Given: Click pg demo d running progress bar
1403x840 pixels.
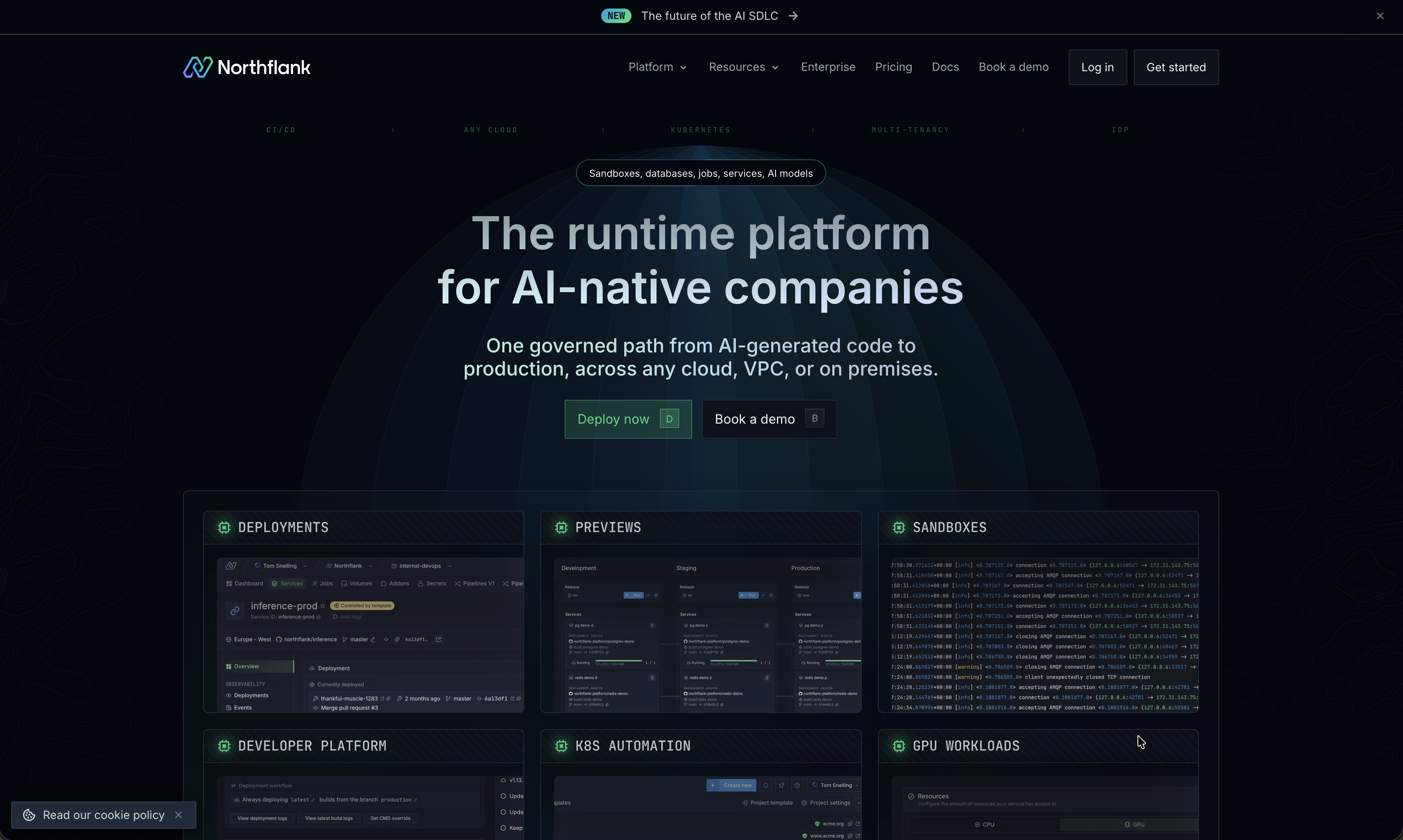Looking at the screenshot, I should click(618, 661).
